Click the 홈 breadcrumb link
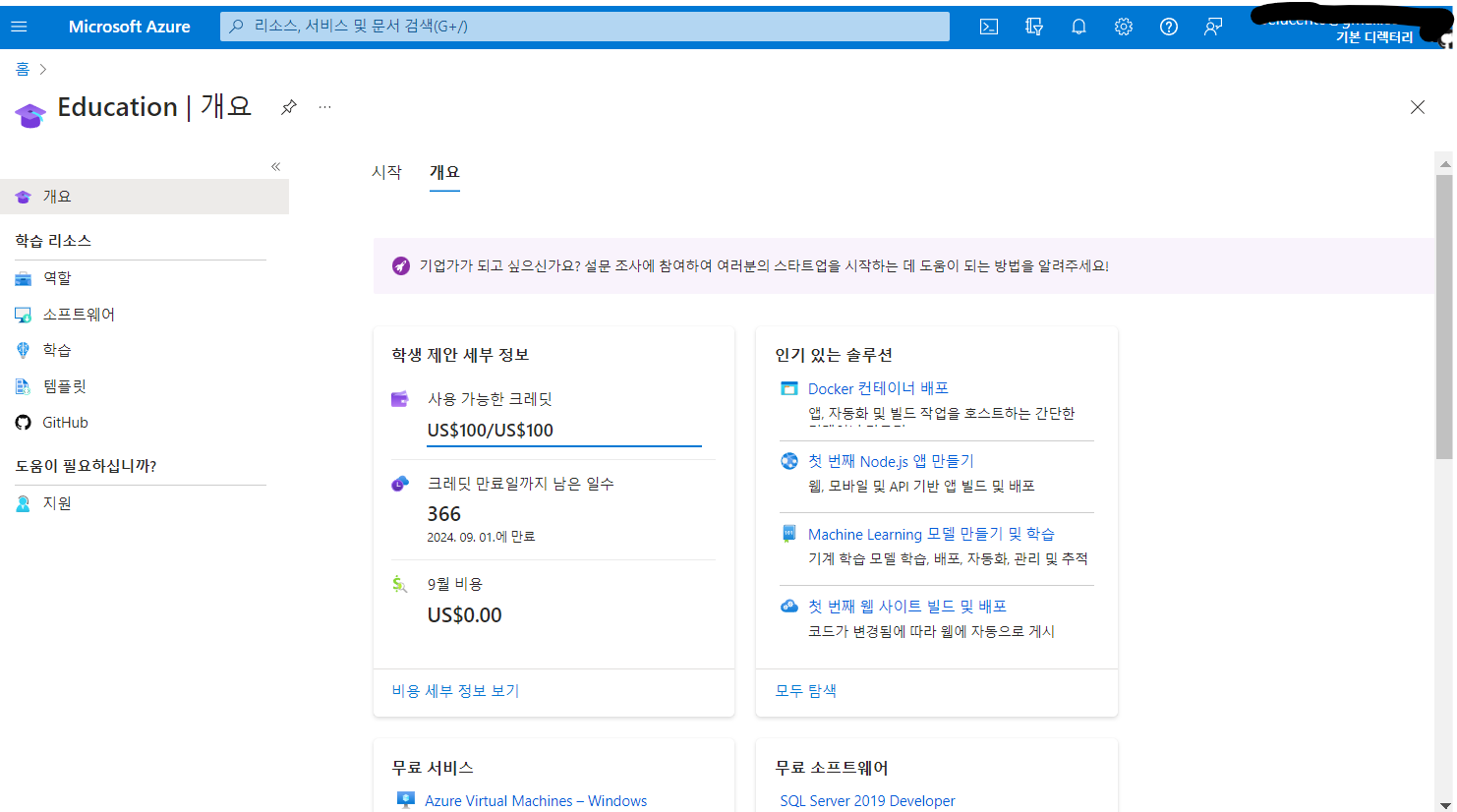Image resolution: width=1457 pixels, height=812 pixels. 23,69
